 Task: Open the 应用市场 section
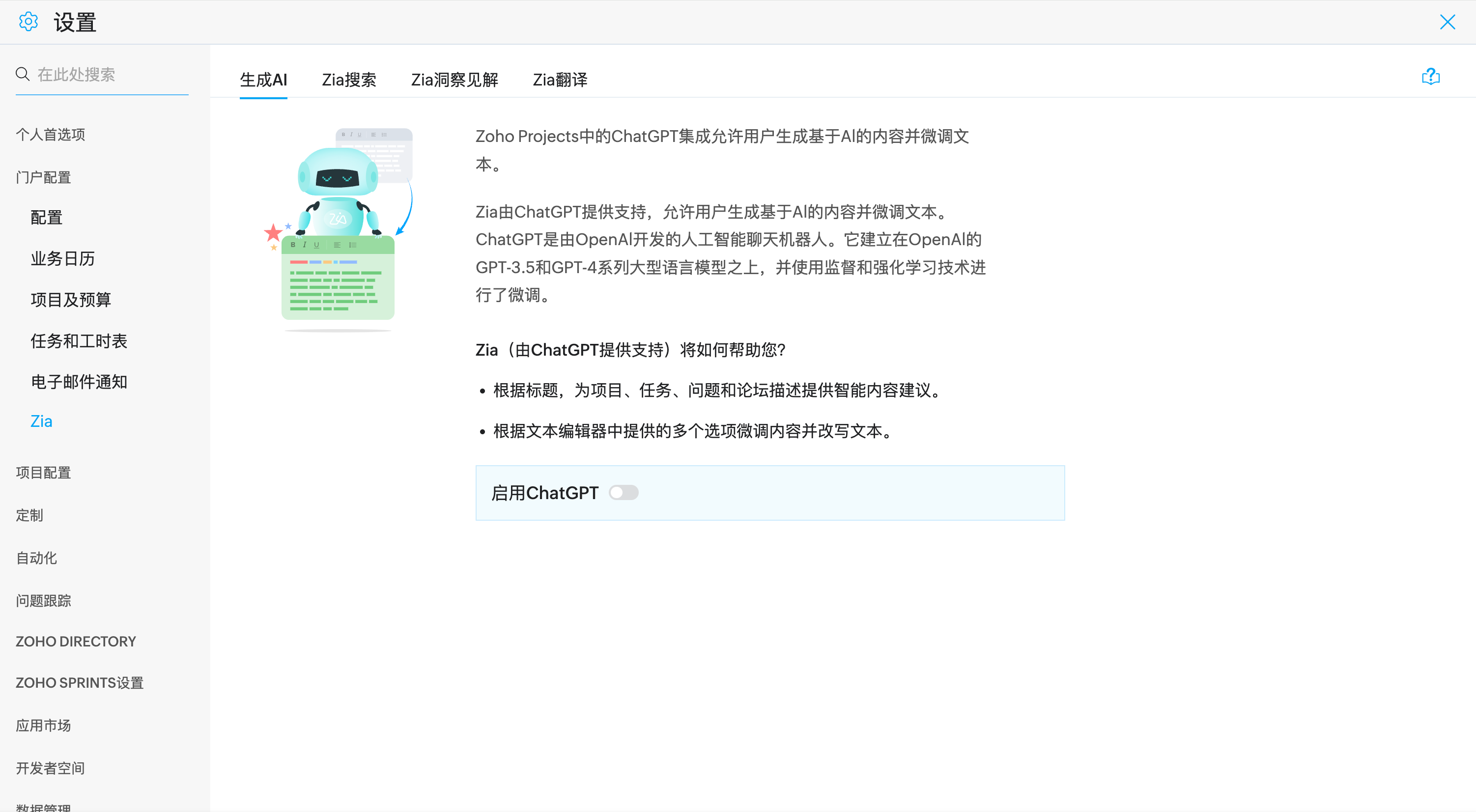pyautogui.click(x=44, y=726)
